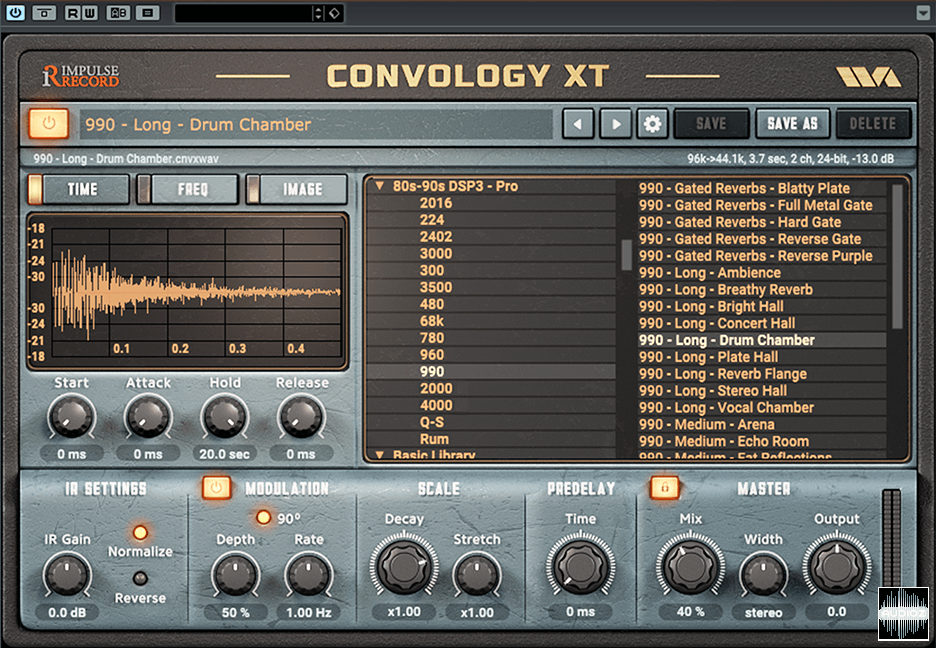Screen dimensions: 936x648
Task: Toggle the 90° modulation phase LED
Action: click(x=263, y=517)
